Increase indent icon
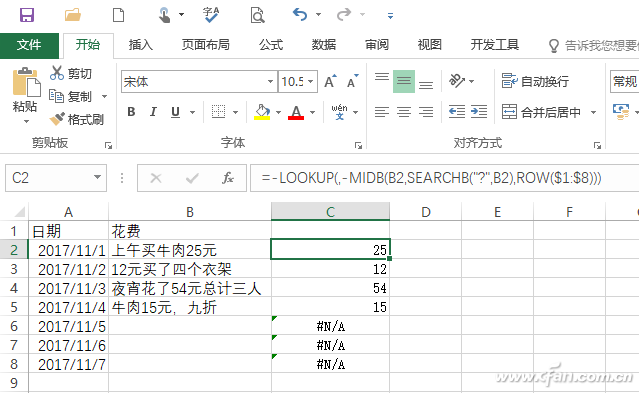The image size is (639, 393). point(479,112)
